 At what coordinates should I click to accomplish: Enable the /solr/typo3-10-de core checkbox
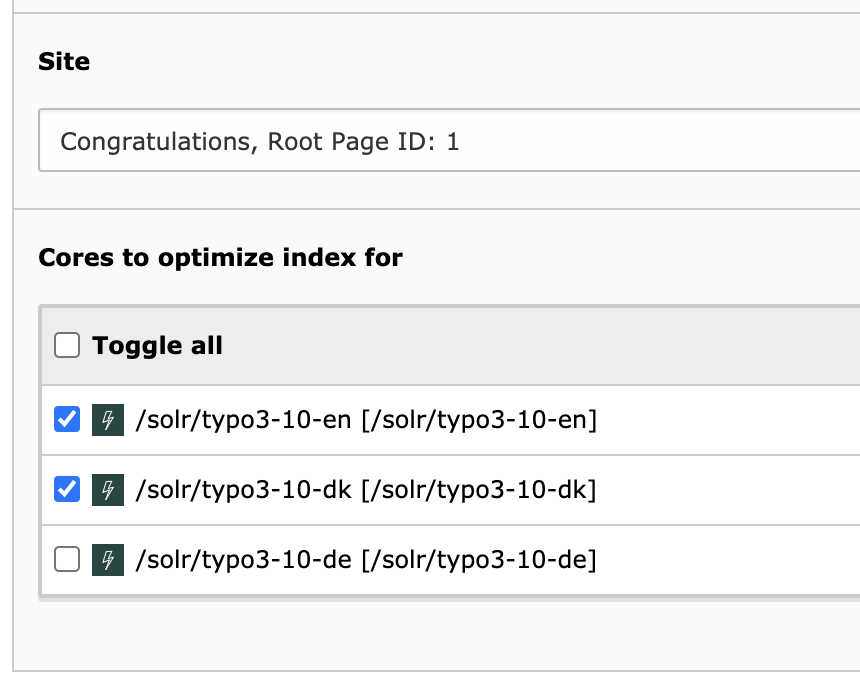pos(67,560)
